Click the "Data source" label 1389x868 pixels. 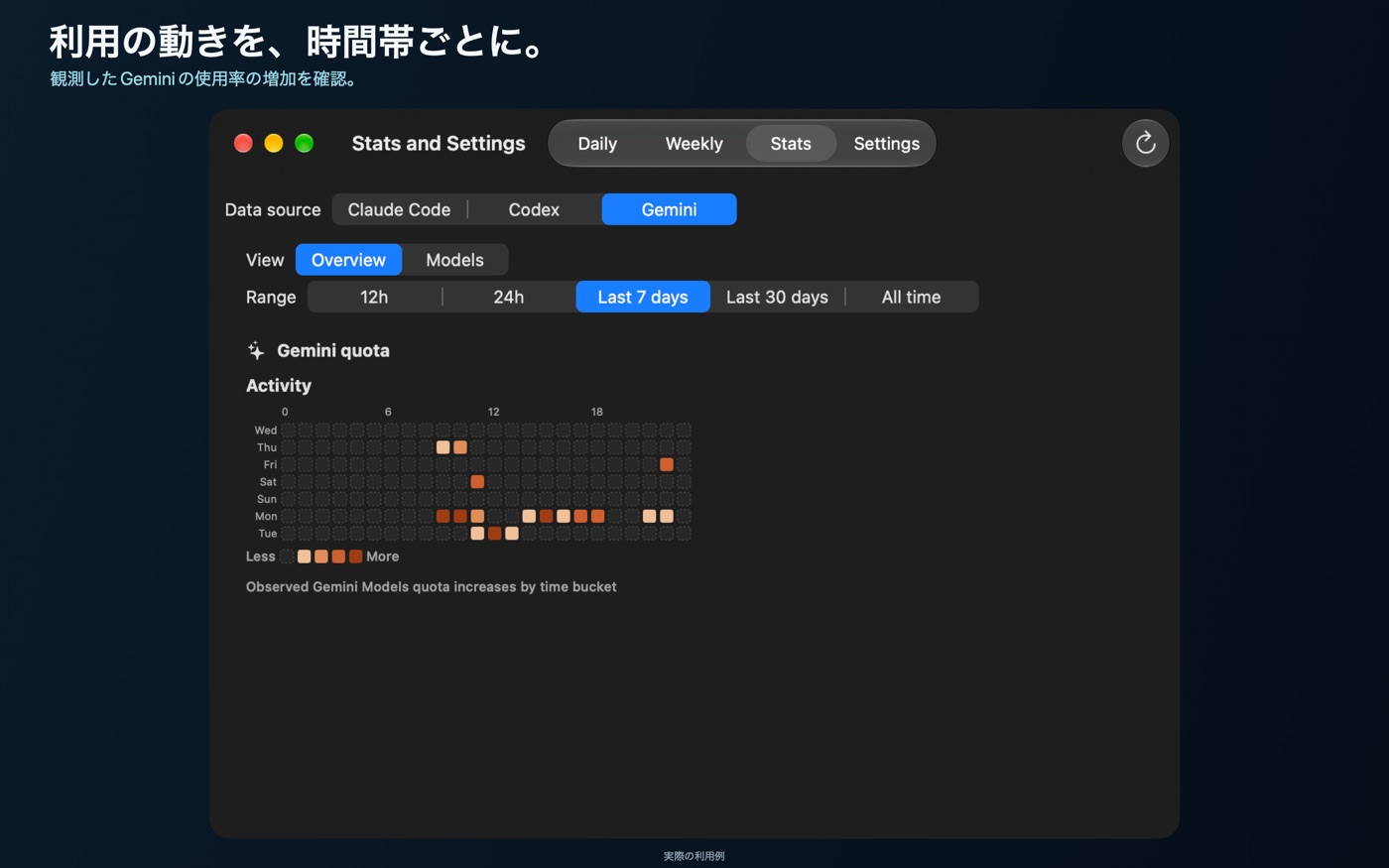pyautogui.click(x=273, y=209)
